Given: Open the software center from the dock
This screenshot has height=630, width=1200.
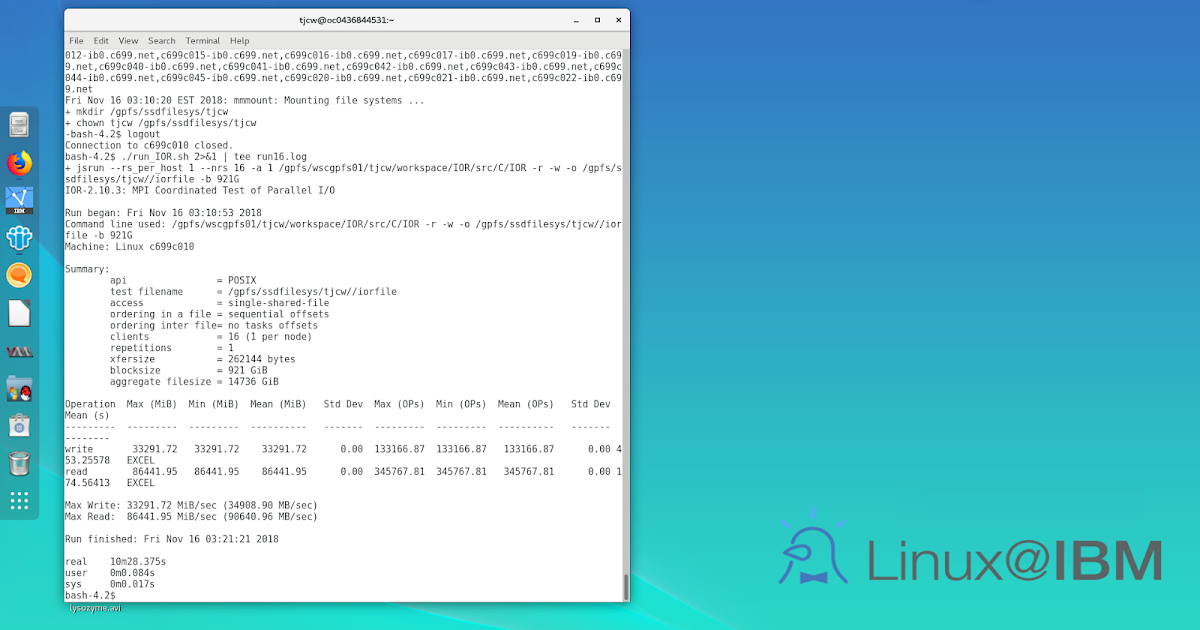Looking at the screenshot, I should coord(19,424).
